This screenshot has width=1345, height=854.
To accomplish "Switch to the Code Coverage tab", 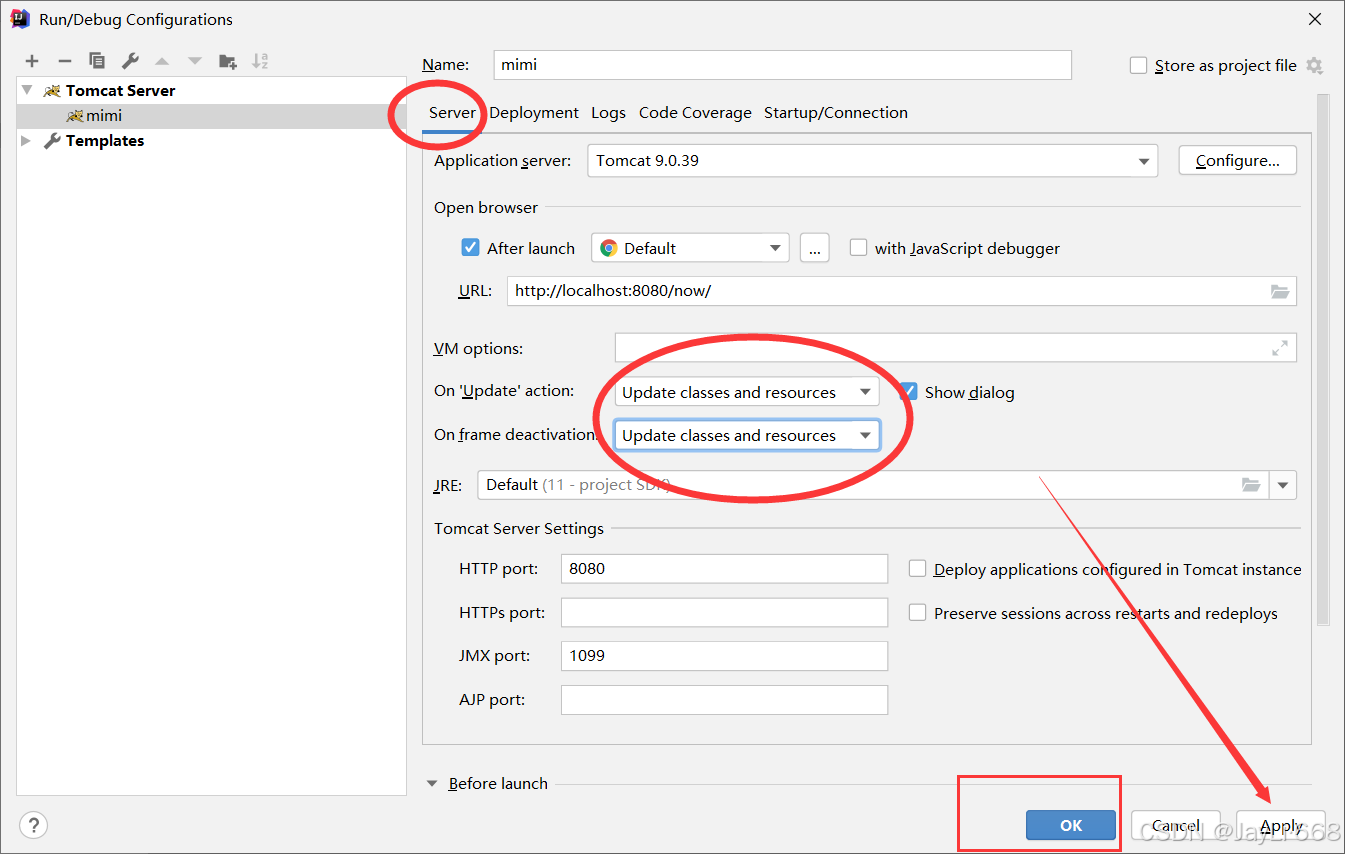I will [695, 113].
